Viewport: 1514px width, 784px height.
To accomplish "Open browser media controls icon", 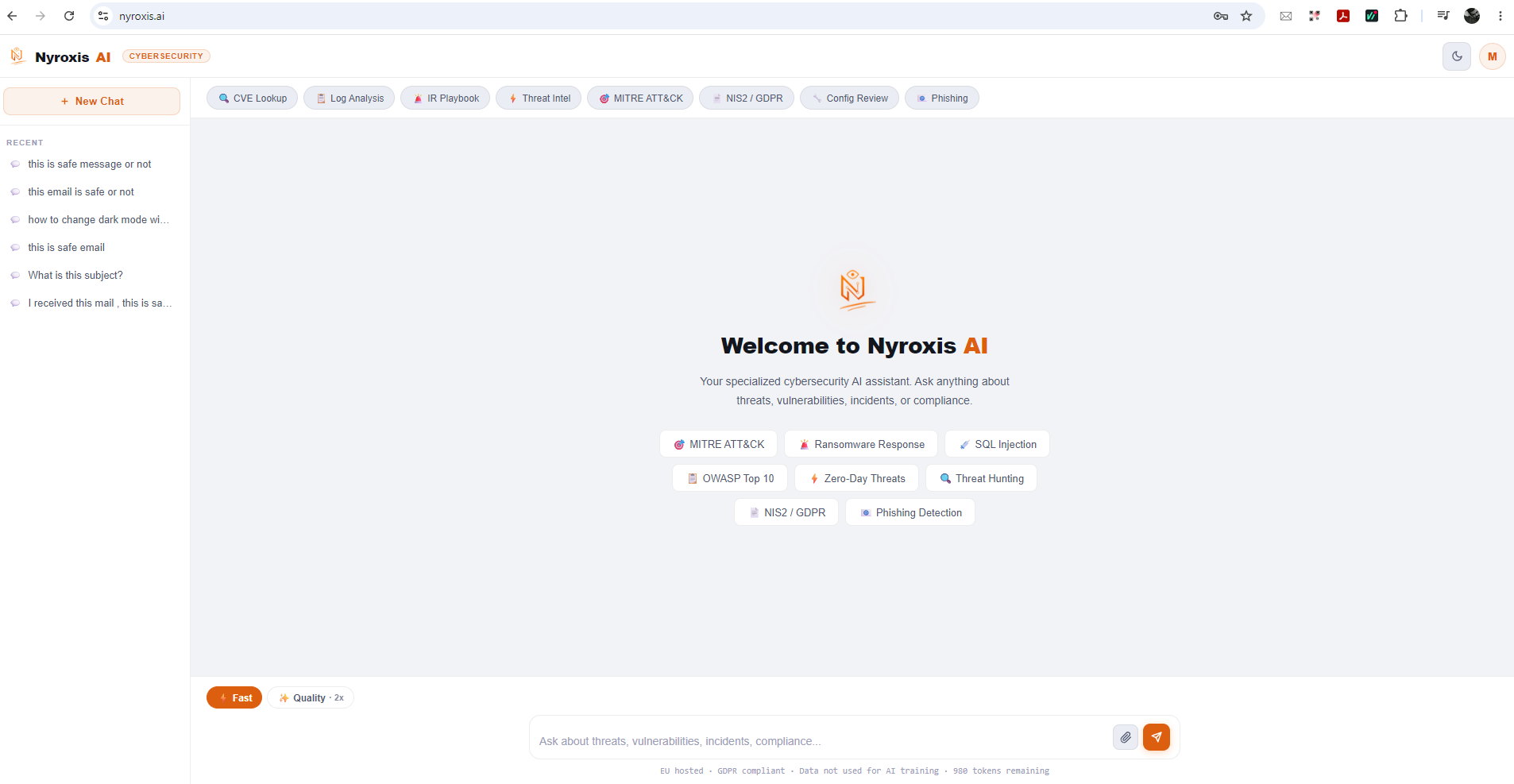I will tap(1443, 16).
